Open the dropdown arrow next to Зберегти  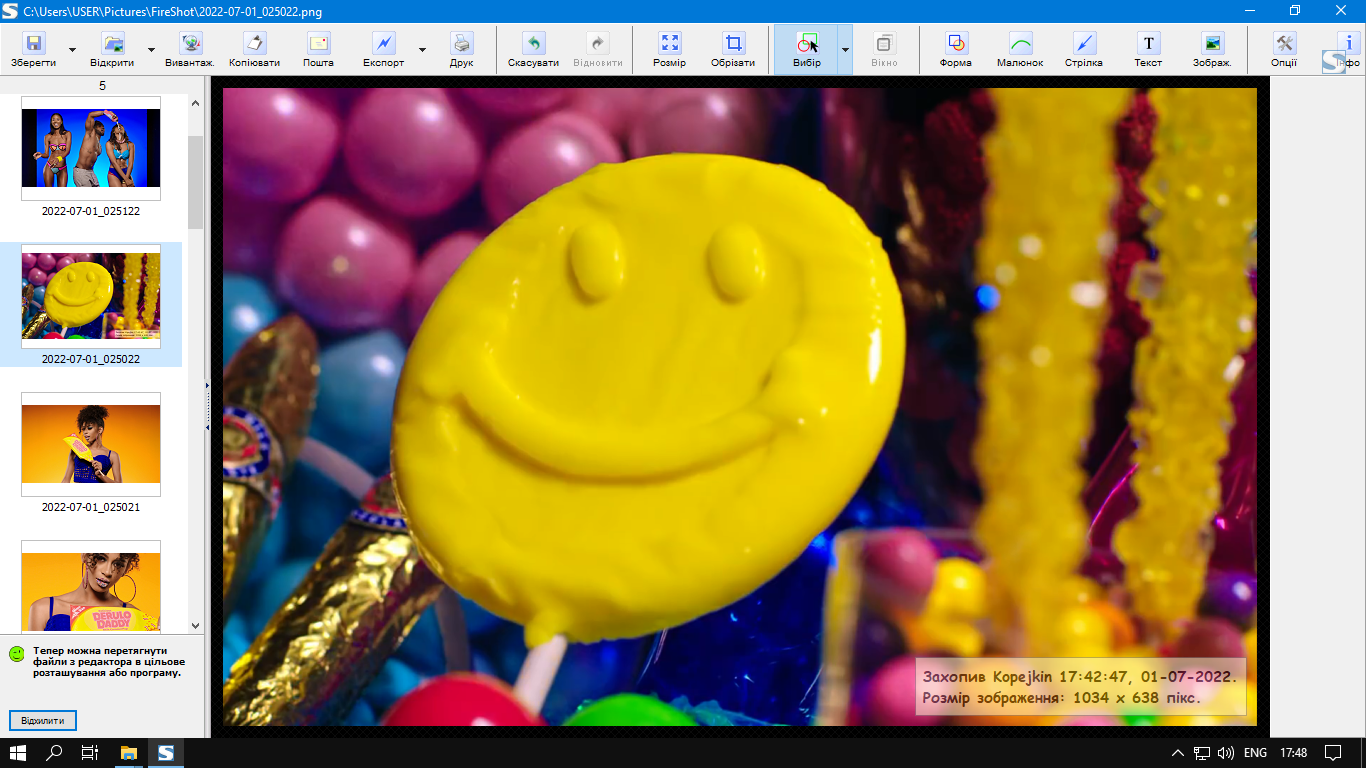[72, 49]
